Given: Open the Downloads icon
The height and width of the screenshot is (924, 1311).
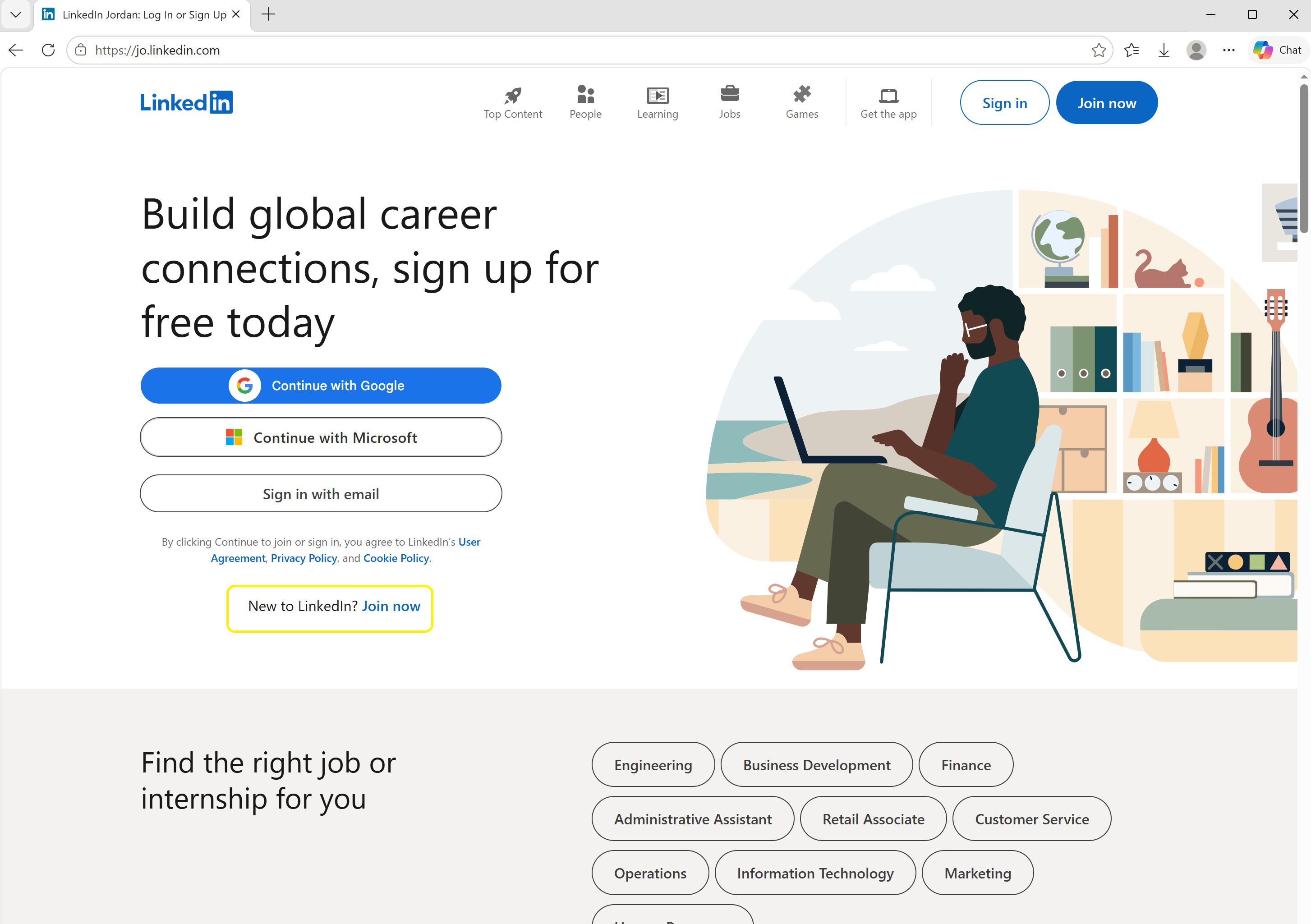Looking at the screenshot, I should [1164, 50].
